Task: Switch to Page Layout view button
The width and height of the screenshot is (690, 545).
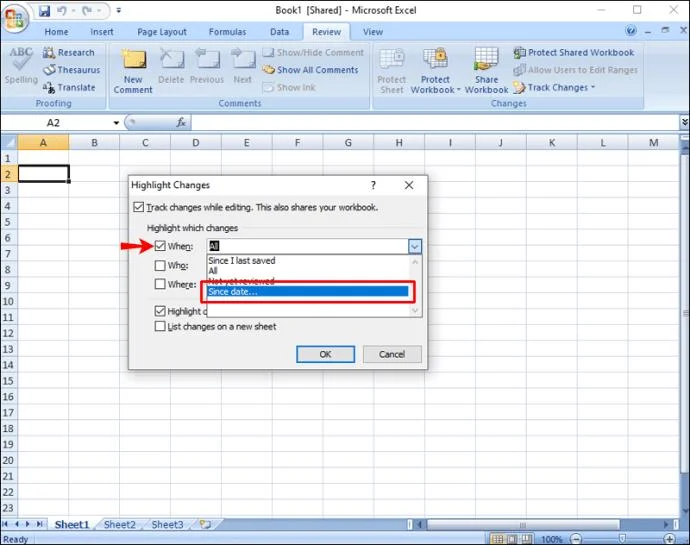Action: 512,539
